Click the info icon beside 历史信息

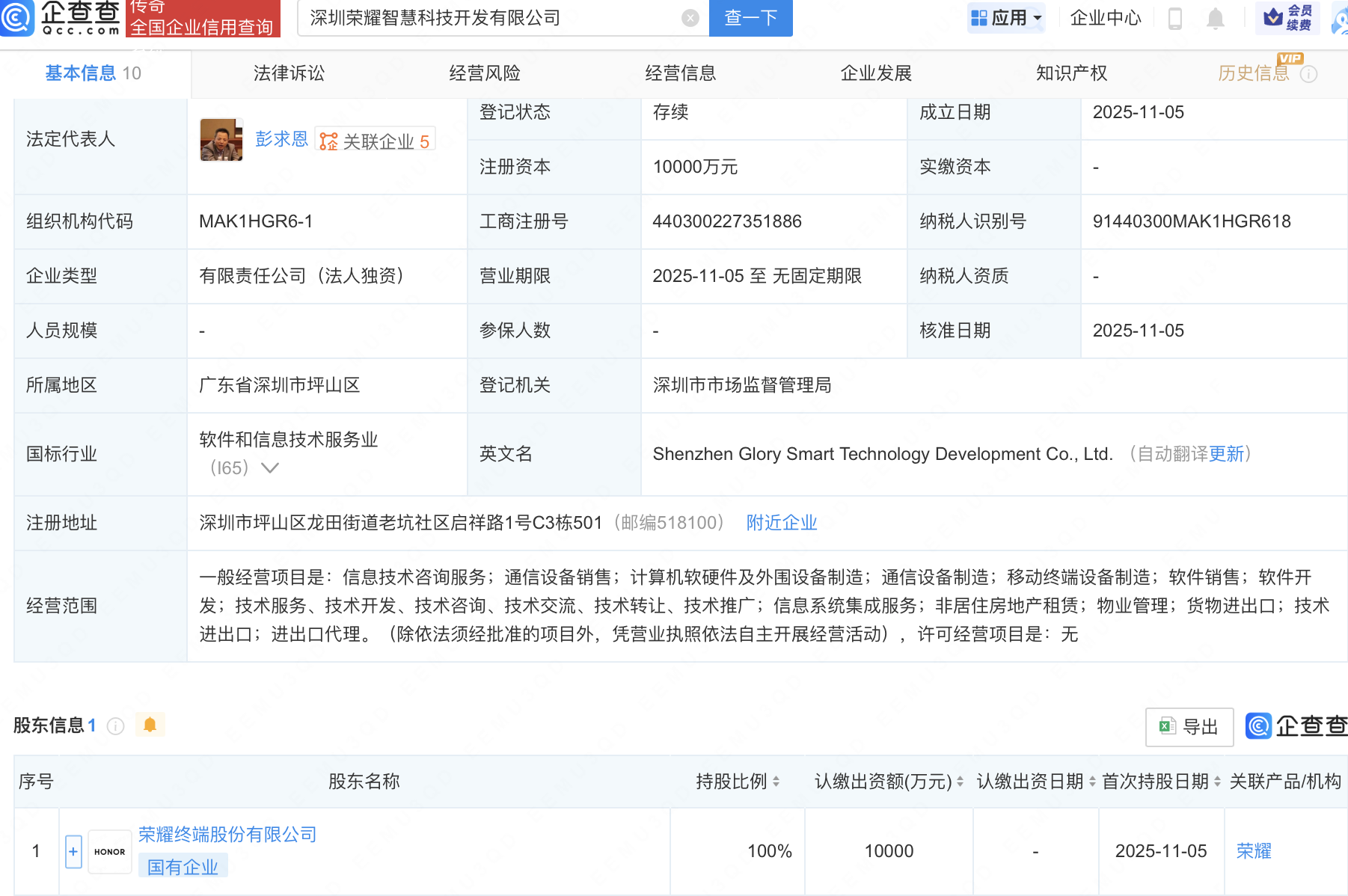[x=1308, y=74]
